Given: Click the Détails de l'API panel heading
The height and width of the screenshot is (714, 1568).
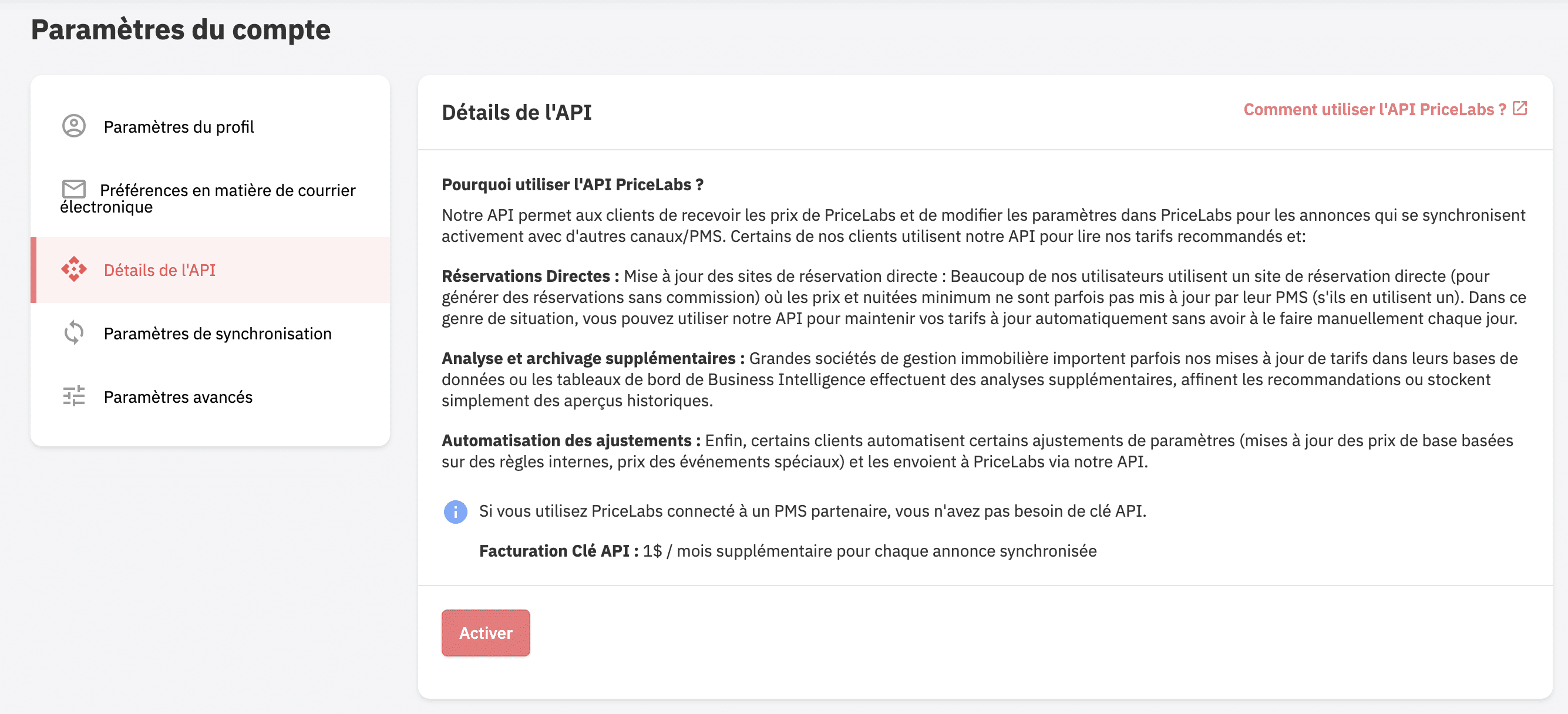Looking at the screenshot, I should (x=516, y=113).
